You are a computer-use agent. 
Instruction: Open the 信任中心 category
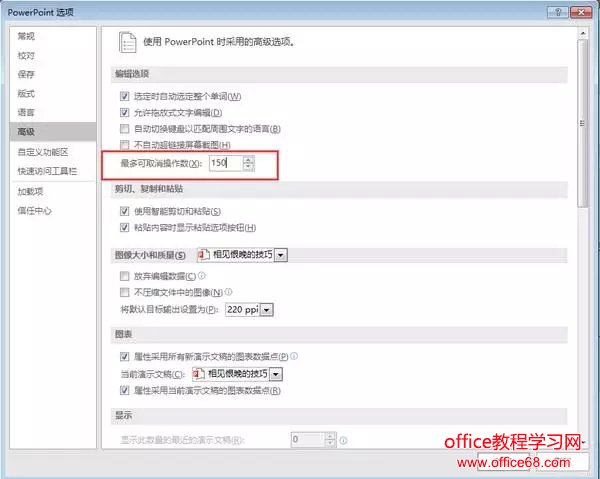tap(53, 211)
